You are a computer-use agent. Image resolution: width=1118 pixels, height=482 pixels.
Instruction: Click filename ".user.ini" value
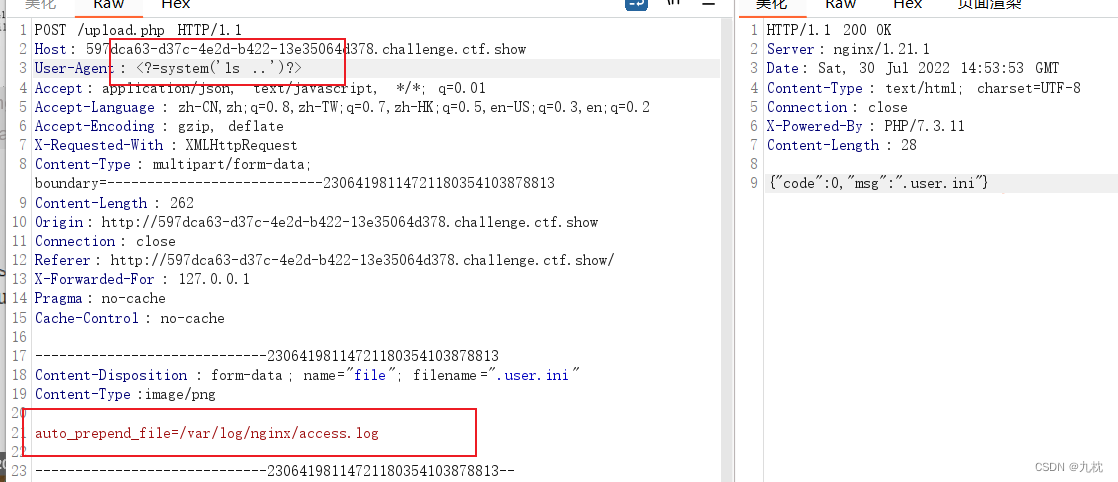[533, 376]
